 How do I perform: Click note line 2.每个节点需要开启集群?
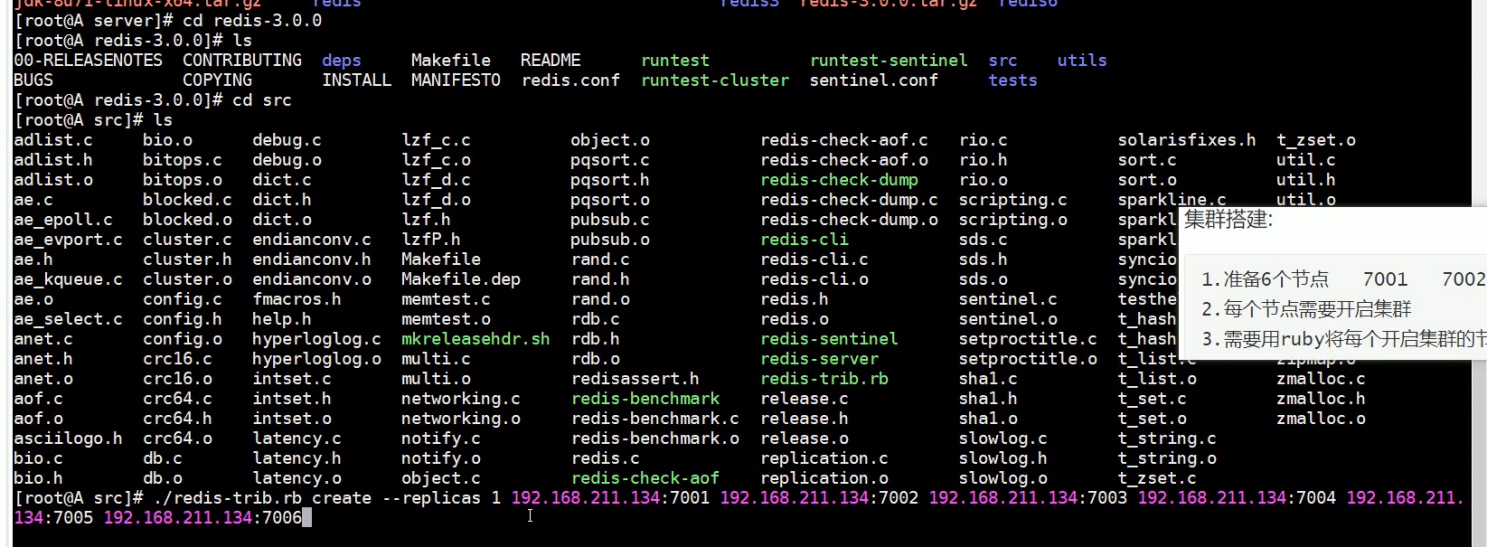pos(1306,310)
